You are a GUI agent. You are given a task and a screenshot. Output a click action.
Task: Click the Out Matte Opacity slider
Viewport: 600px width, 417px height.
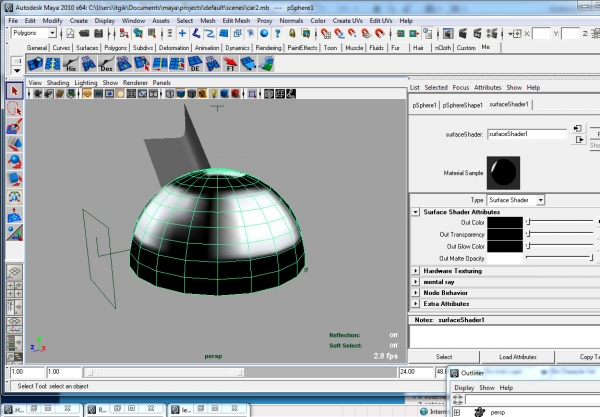[560, 258]
